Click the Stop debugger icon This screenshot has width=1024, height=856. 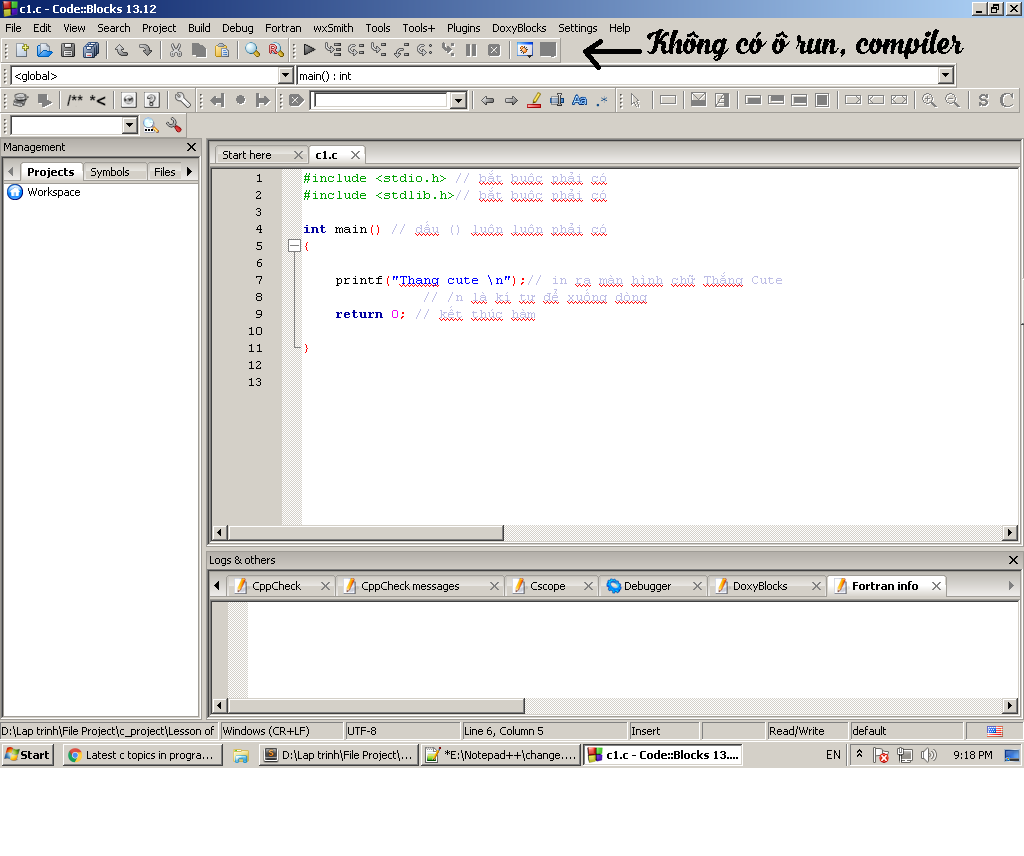pos(494,50)
